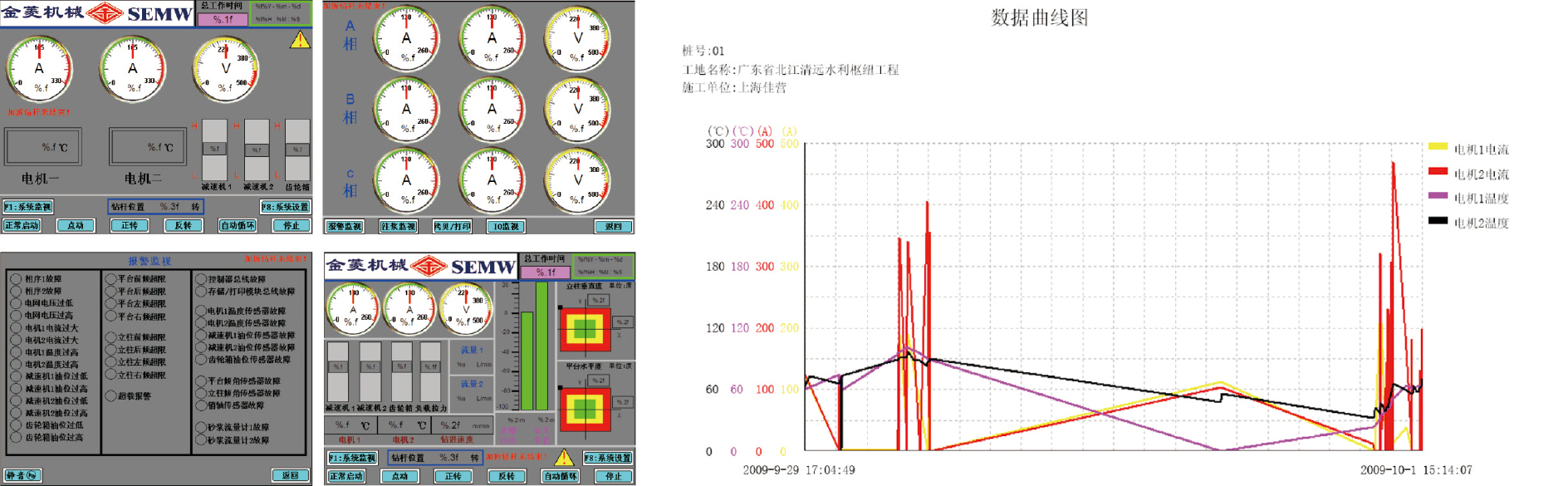Click the A相 voltage gauge
Viewport: 1568px width, 486px height.
click(576, 38)
